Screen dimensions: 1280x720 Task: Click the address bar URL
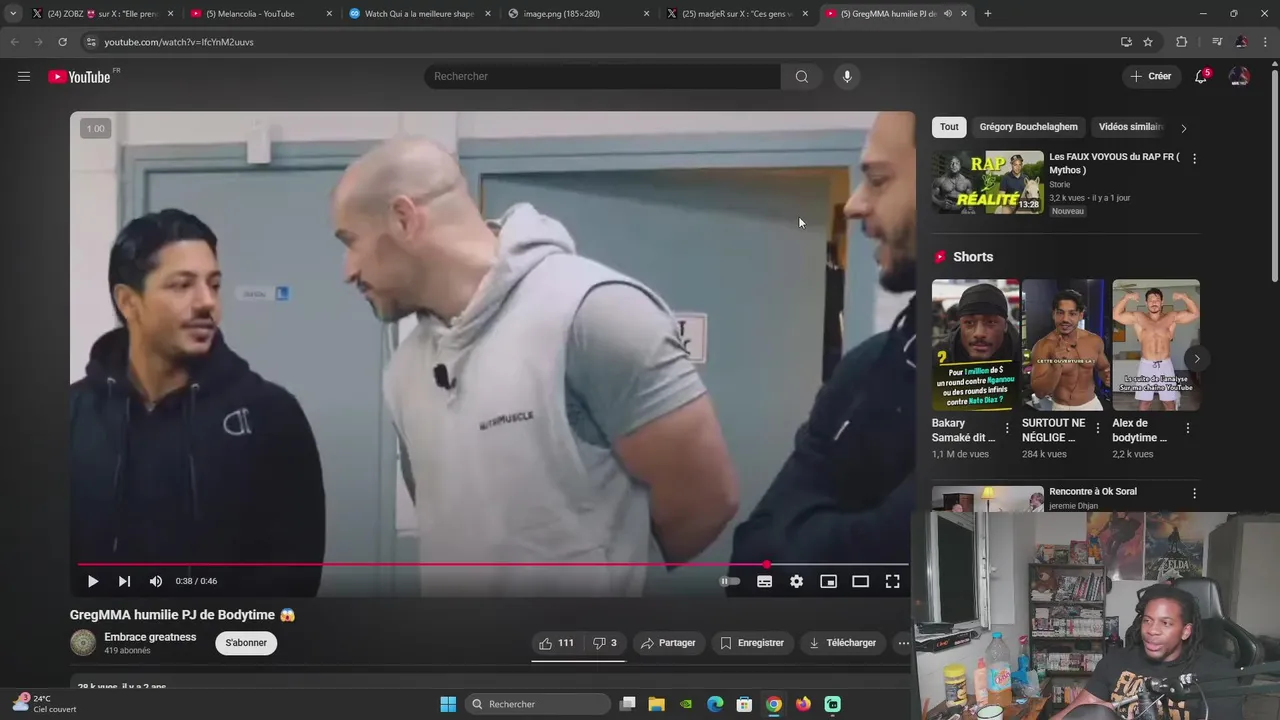pos(179,42)
